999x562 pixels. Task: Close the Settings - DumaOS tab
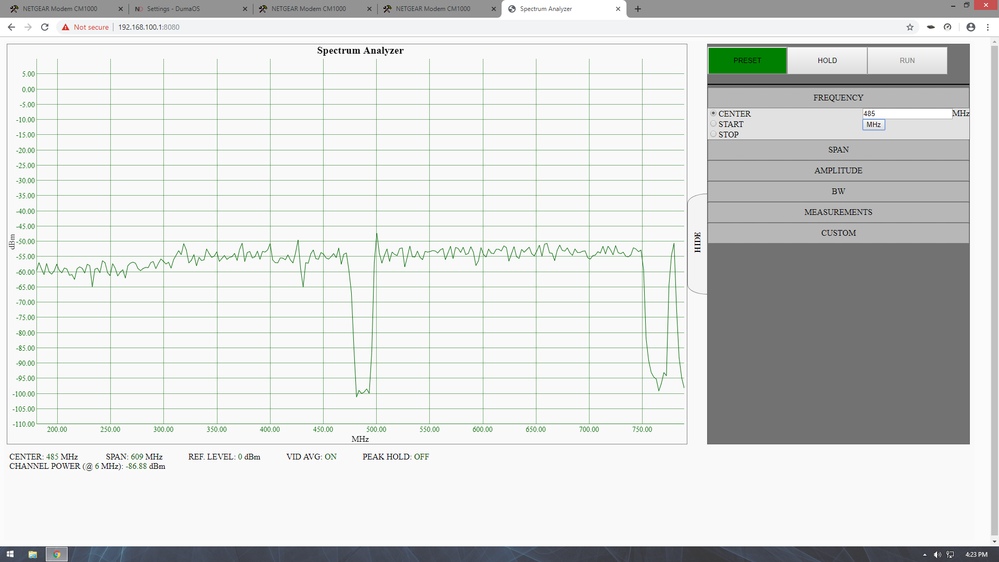245,9
